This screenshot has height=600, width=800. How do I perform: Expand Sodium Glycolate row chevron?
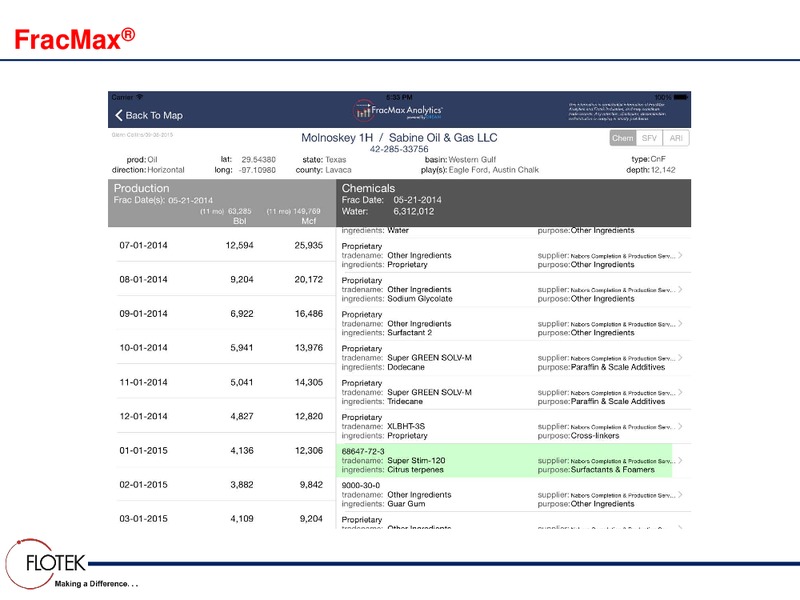tap(680, 289)
